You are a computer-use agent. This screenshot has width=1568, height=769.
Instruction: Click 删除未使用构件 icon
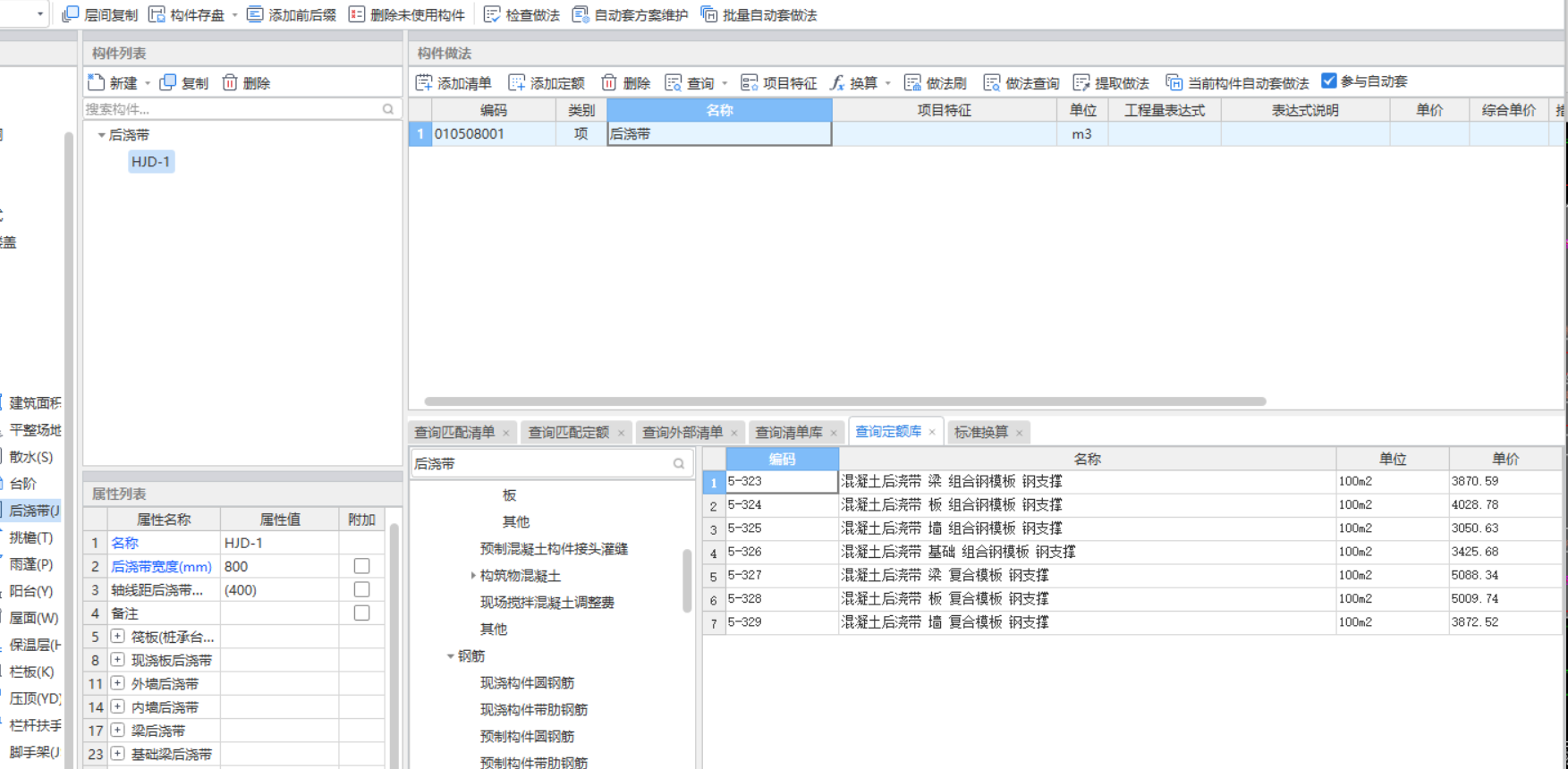(x=357, y=14)
